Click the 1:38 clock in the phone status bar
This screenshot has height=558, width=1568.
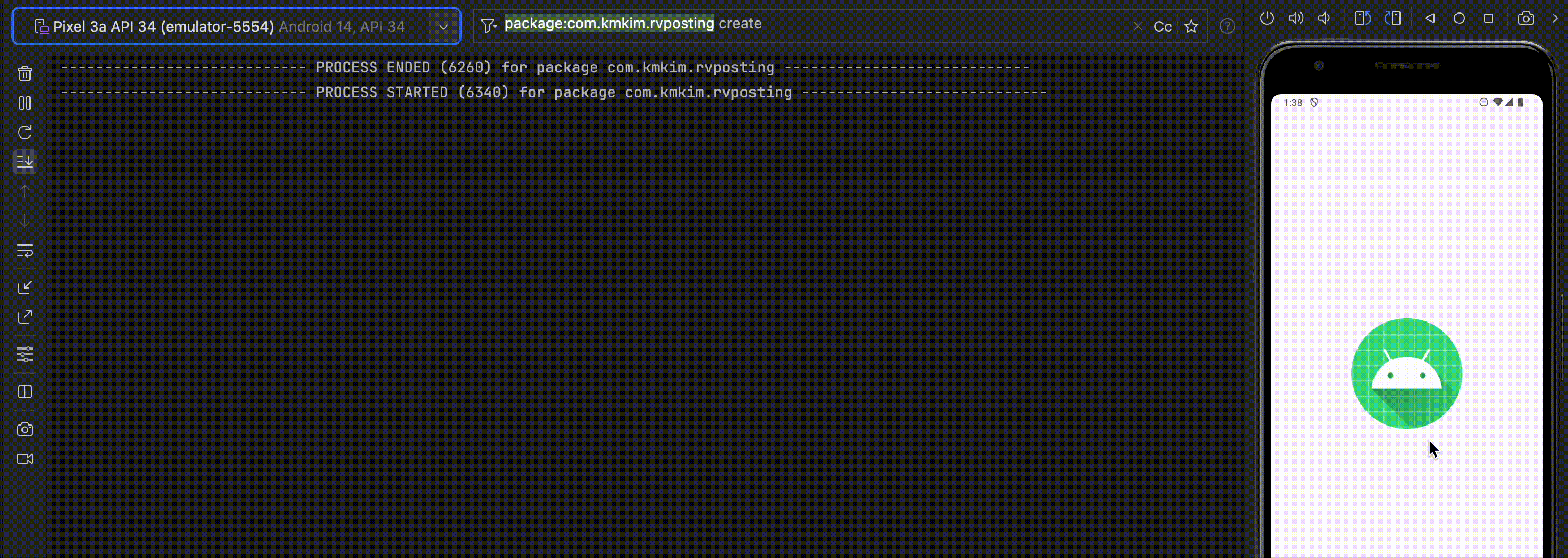(1293, 102)
